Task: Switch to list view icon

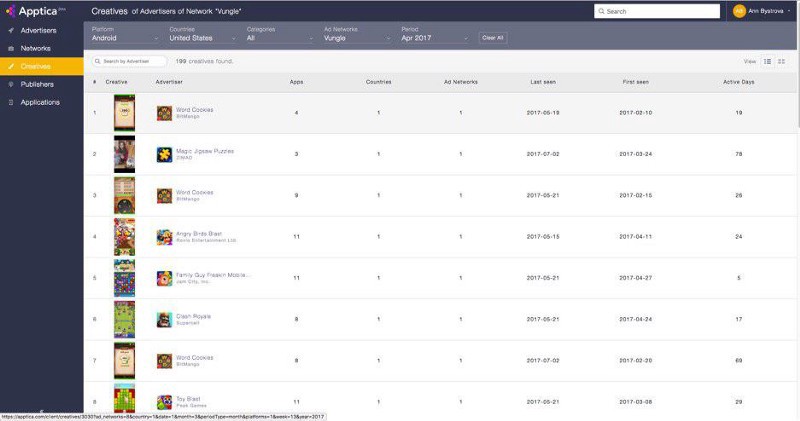Action: pyautogui.click(x=767, y=61)
